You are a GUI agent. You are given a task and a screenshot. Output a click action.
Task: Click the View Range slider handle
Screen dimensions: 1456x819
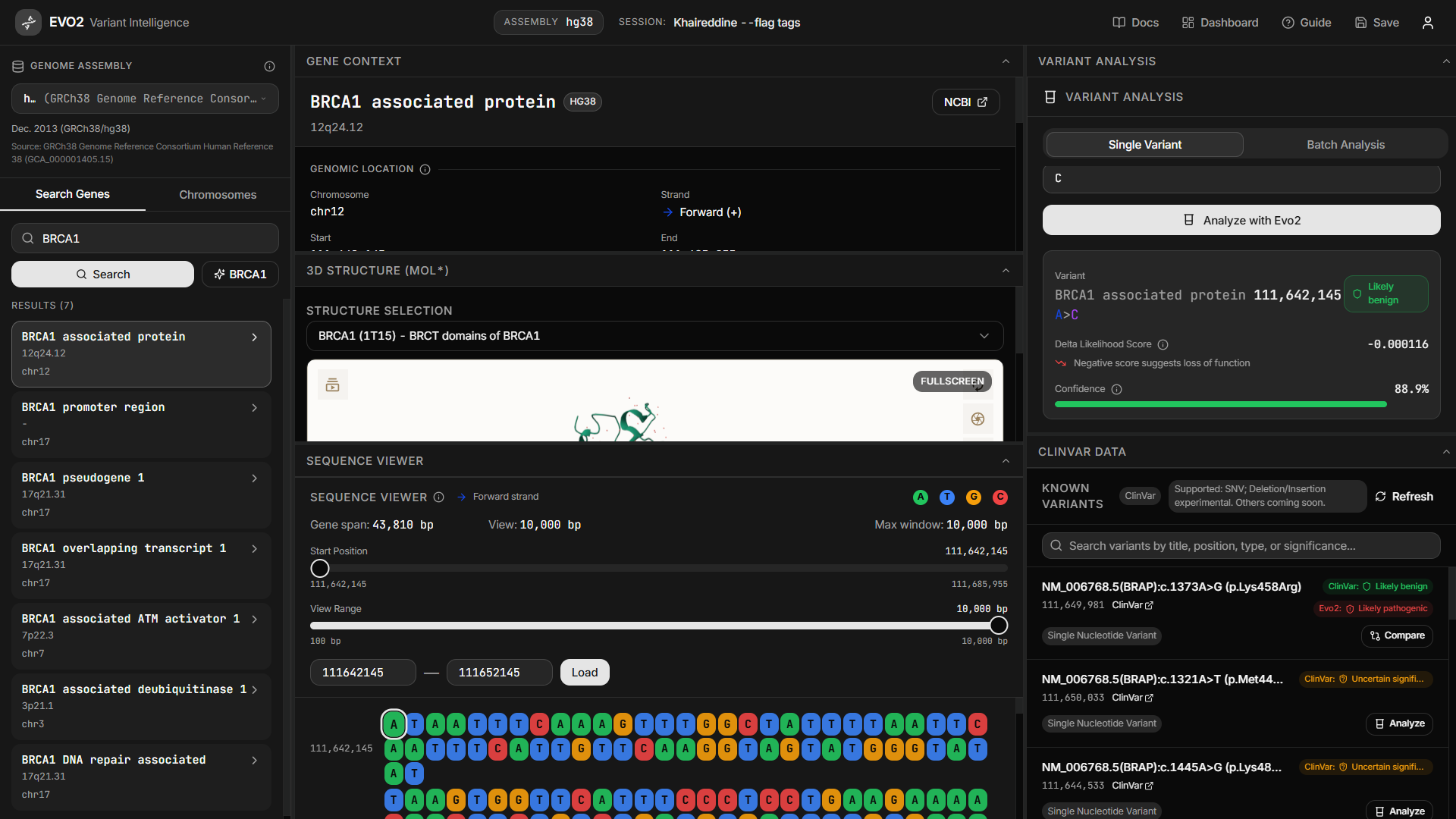coord(999,626)
